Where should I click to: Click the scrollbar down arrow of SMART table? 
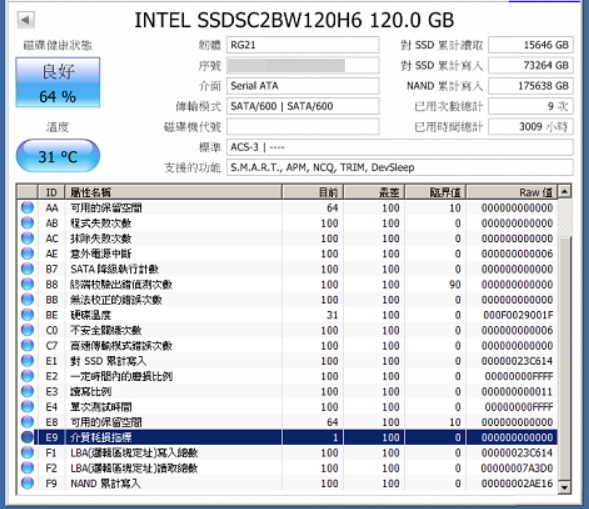click(x=564, y=487)
